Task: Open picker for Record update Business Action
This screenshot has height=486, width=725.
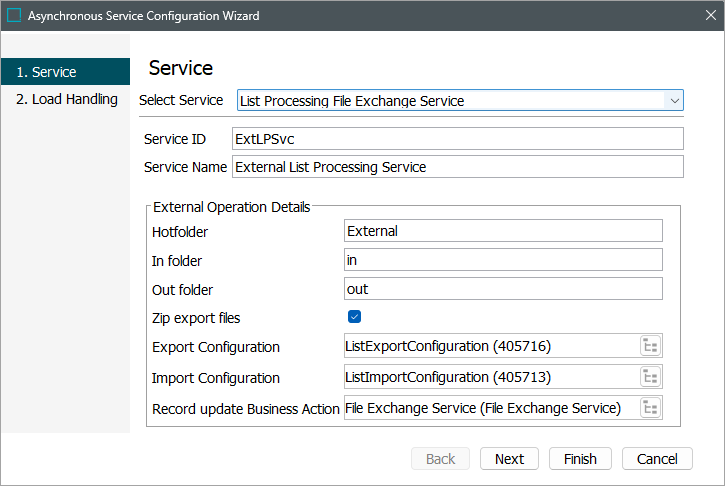Action: [x=650, y=408]
